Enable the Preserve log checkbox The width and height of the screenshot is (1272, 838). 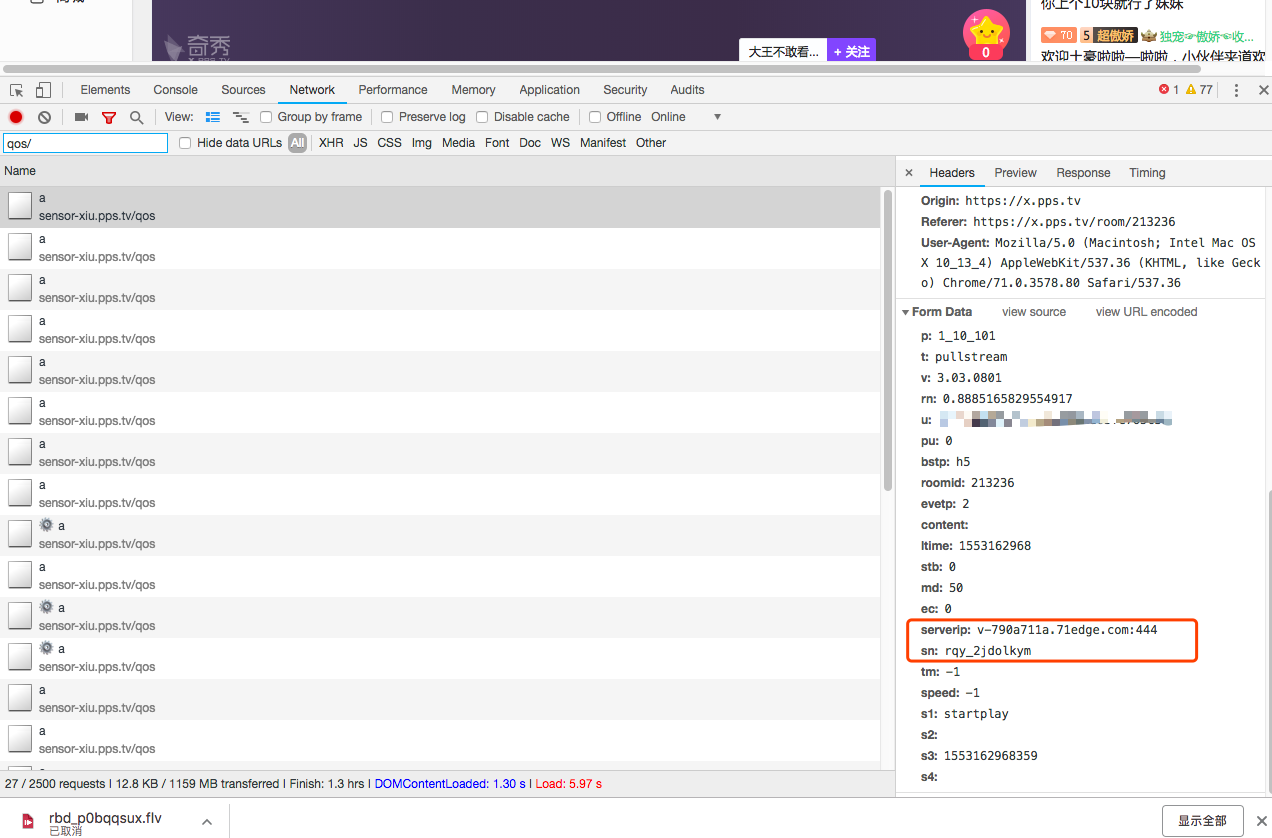click(x=387, y=117)
